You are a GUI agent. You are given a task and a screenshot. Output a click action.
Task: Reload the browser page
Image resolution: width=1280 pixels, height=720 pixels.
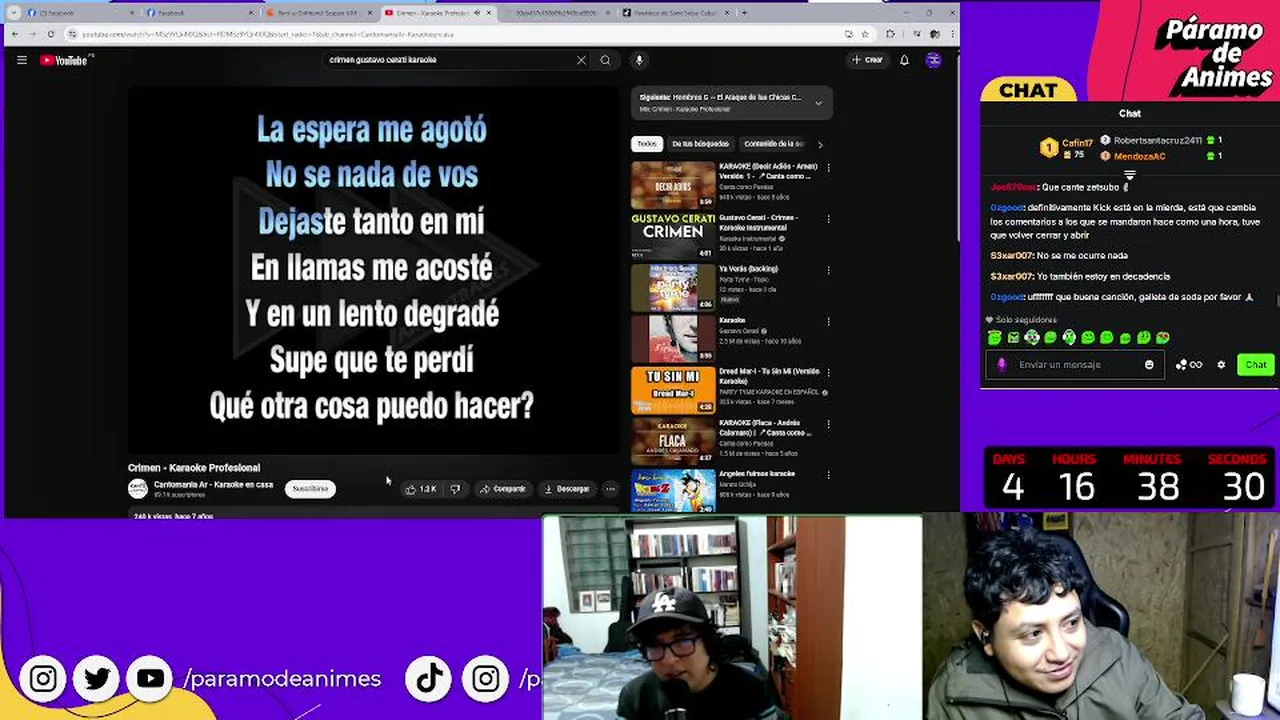point(50,34)
